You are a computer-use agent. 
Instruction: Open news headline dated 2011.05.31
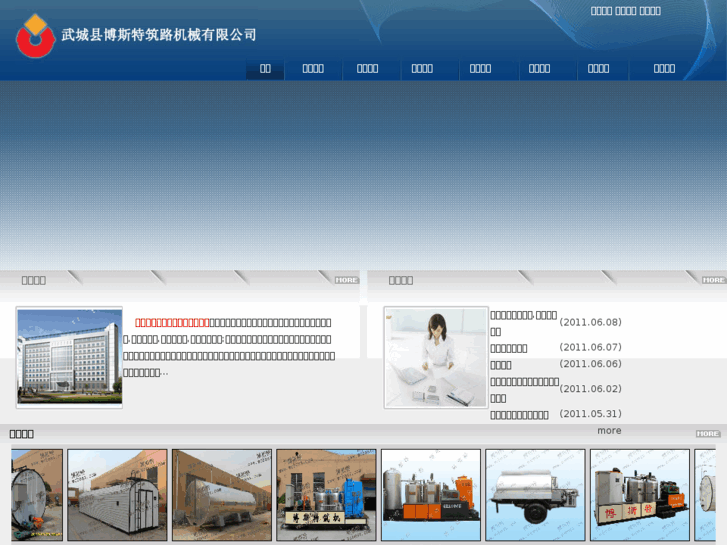click(519, 415)
